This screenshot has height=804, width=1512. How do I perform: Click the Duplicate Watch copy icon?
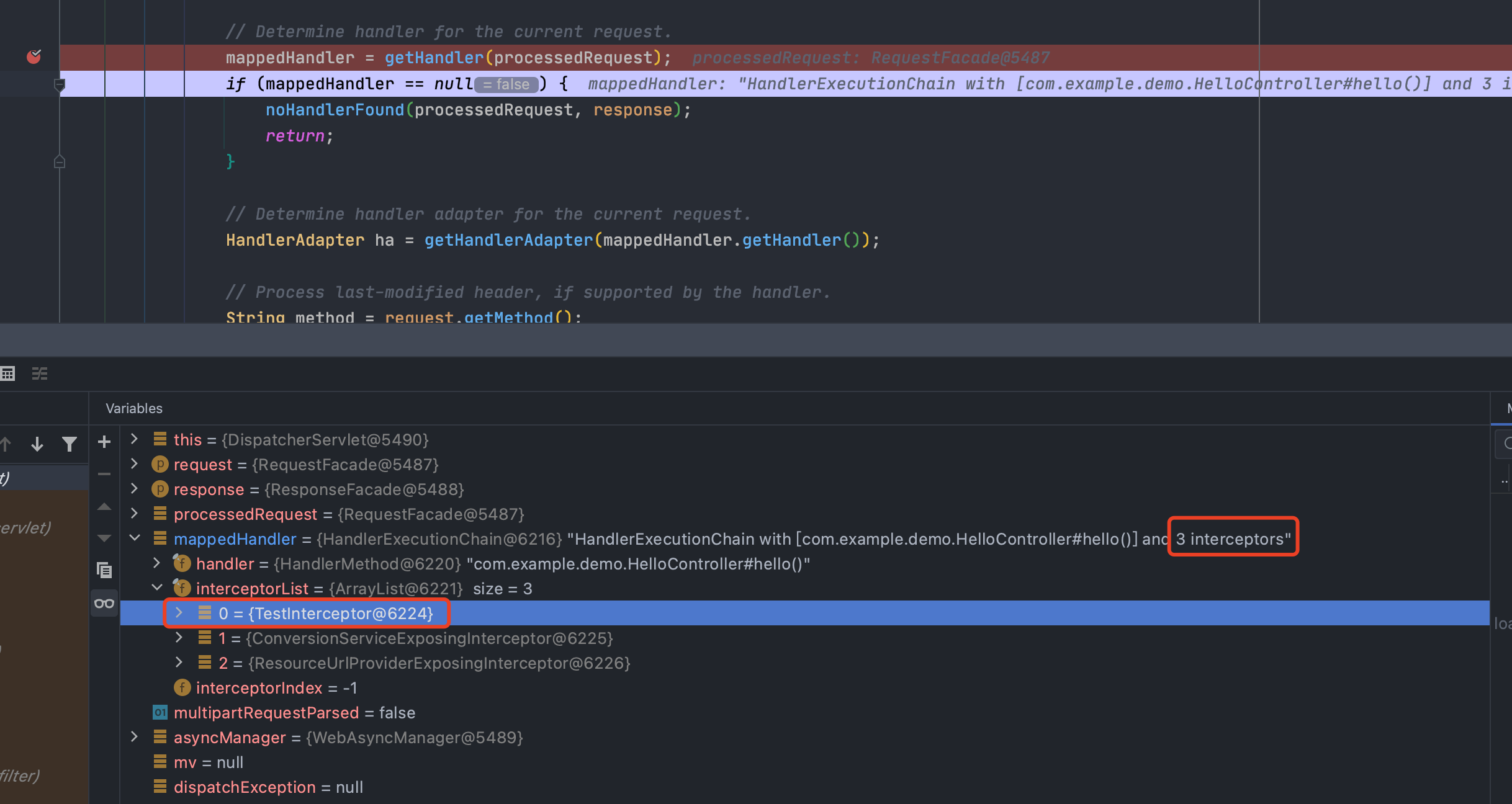click(x=104, y=569)
